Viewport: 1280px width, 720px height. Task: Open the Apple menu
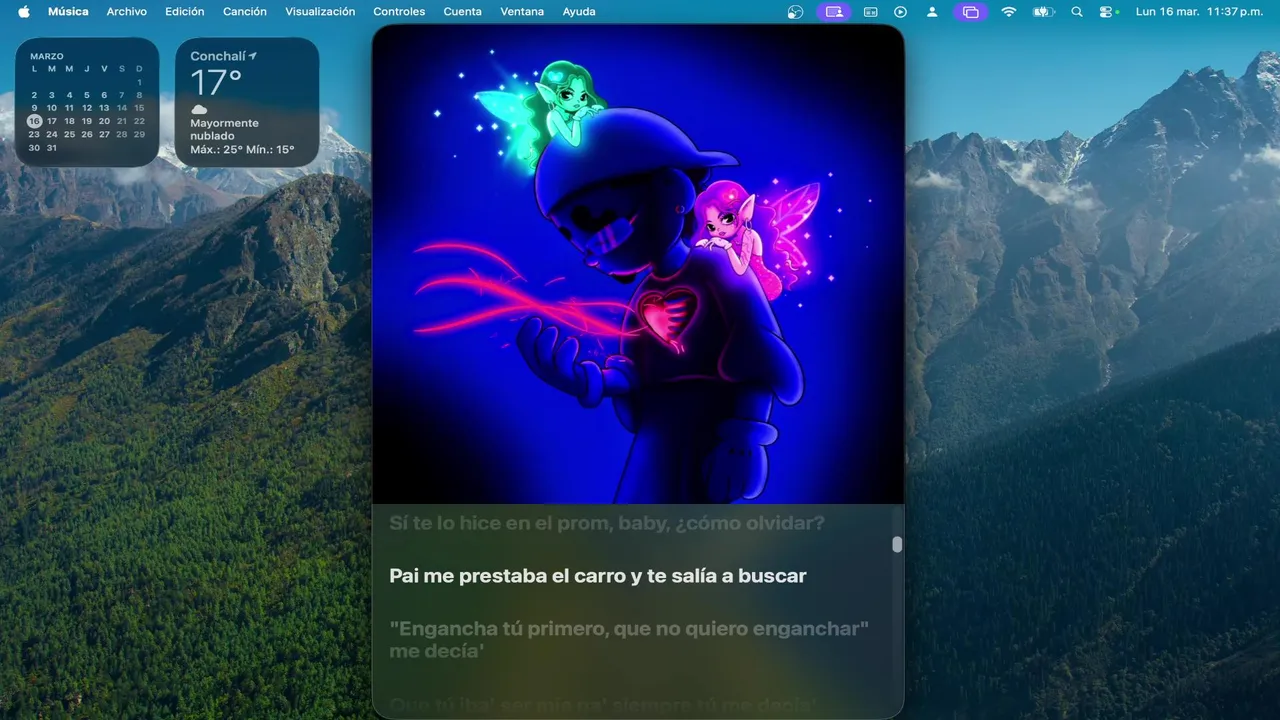pos(24,12)
